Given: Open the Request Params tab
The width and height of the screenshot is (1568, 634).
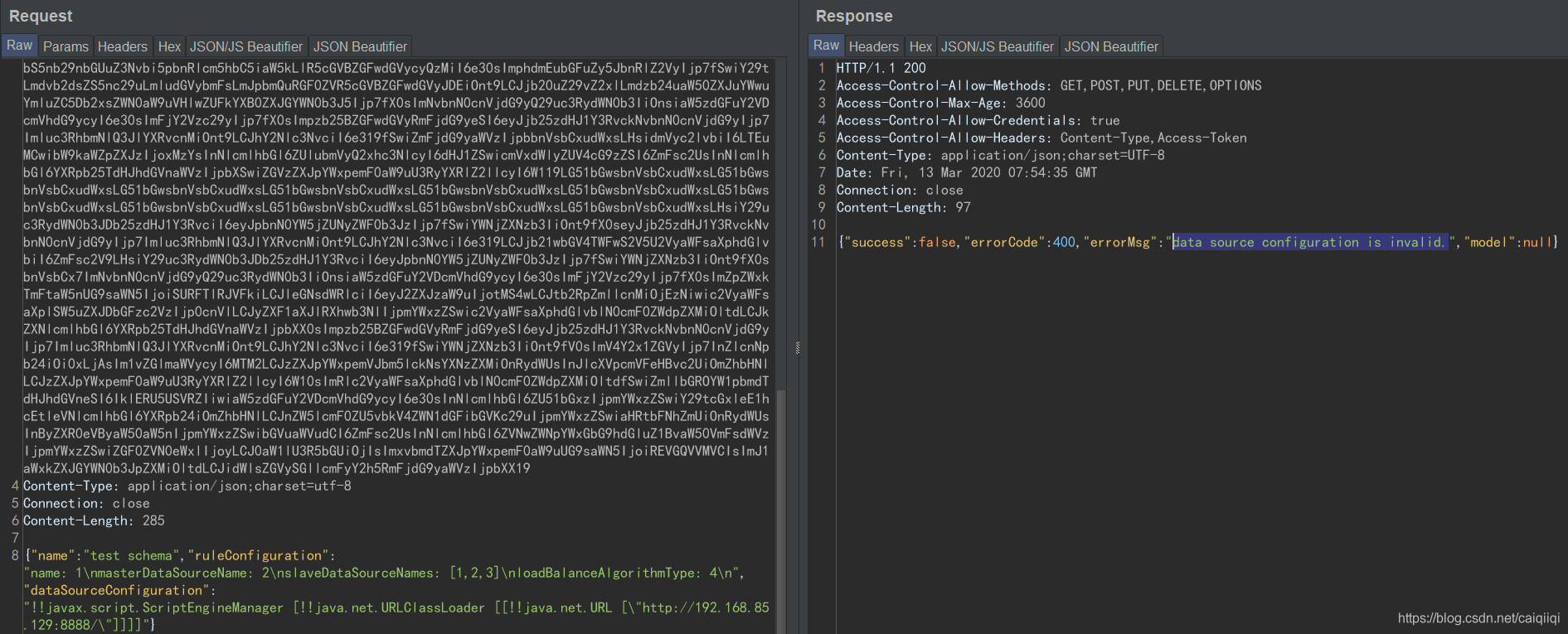Looking at the screenshot, I should (x=66, y=46).
